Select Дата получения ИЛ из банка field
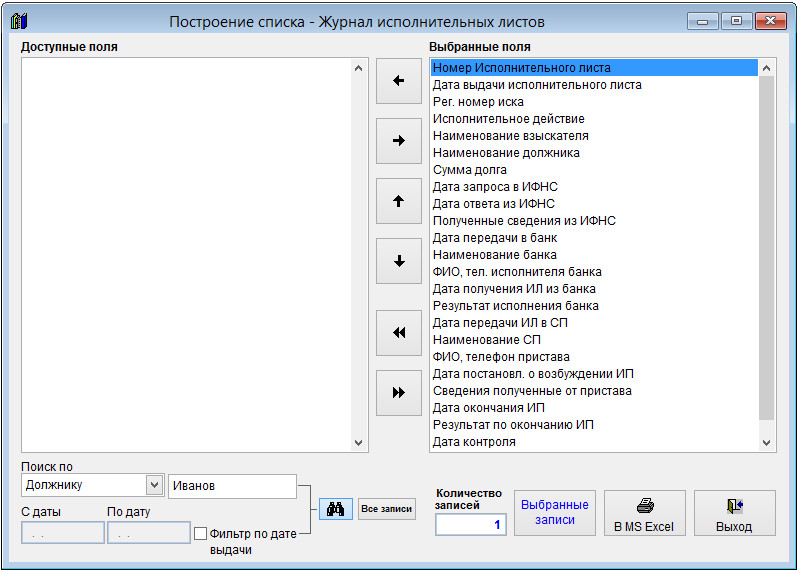This screenshot has width=800, height=570. tap(594, 289)
